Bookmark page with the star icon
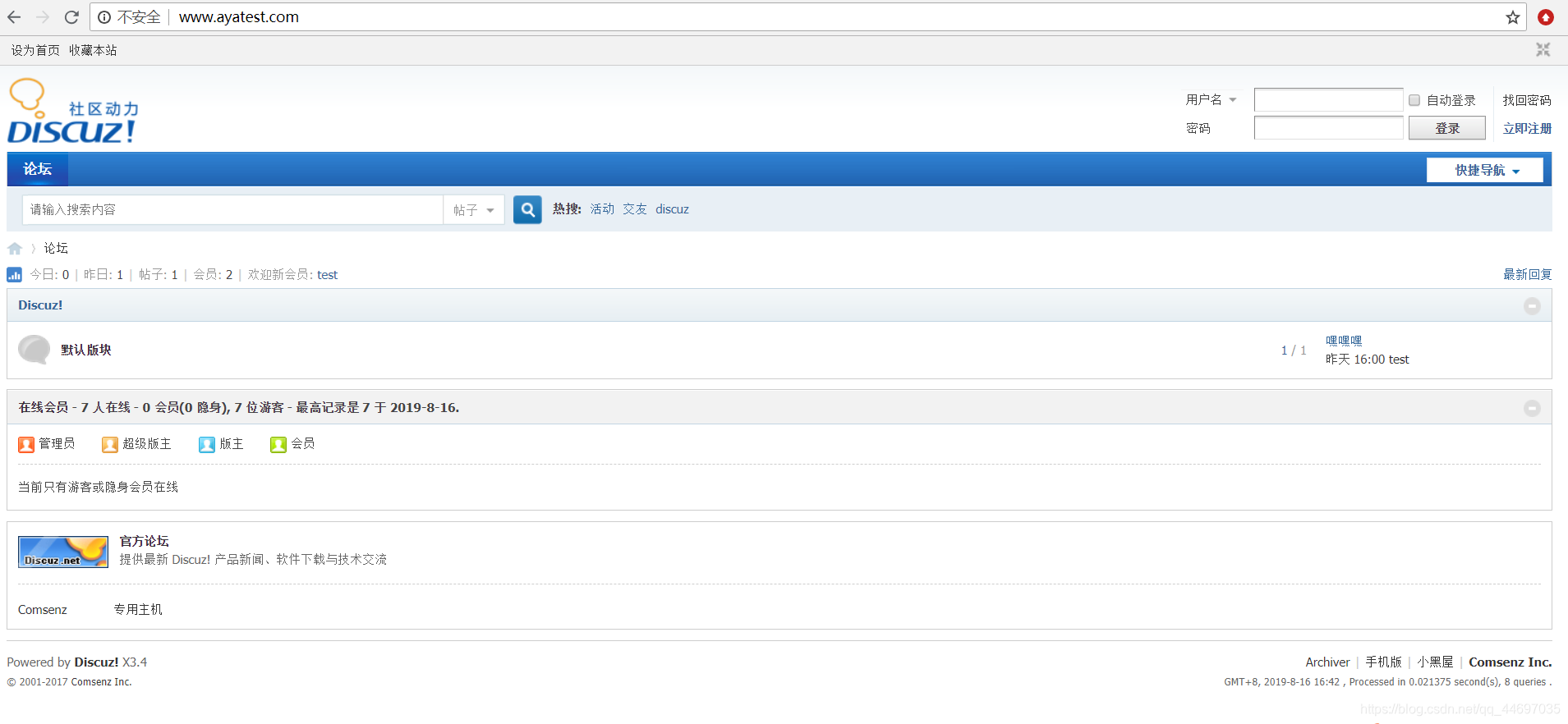This screenshot has height=724, width=1568. pos(1512,17)
